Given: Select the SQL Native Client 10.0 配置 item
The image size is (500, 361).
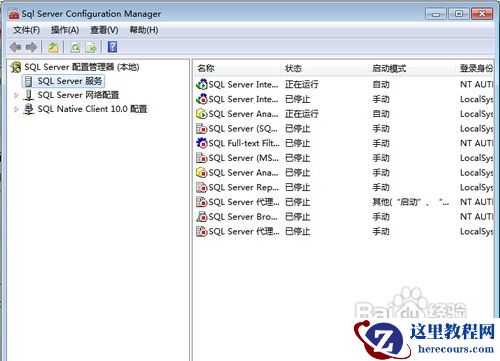Looking at the screenshot, I should point(92,109).
